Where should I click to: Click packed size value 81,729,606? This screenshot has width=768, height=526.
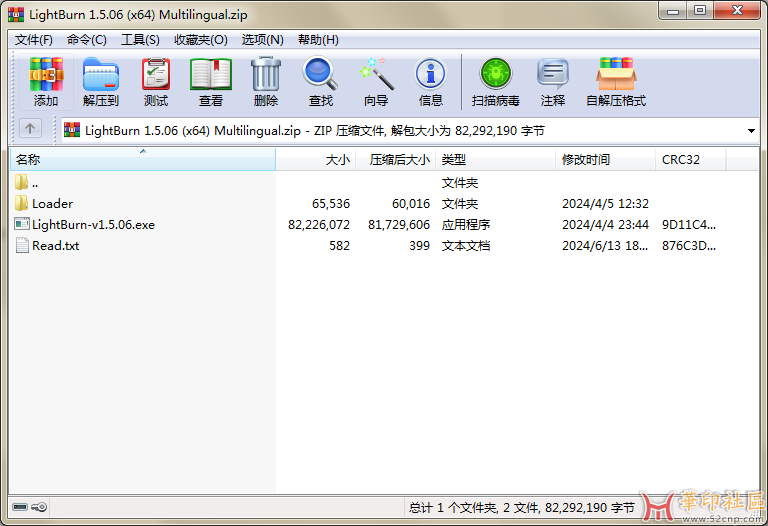coord(399,225)
